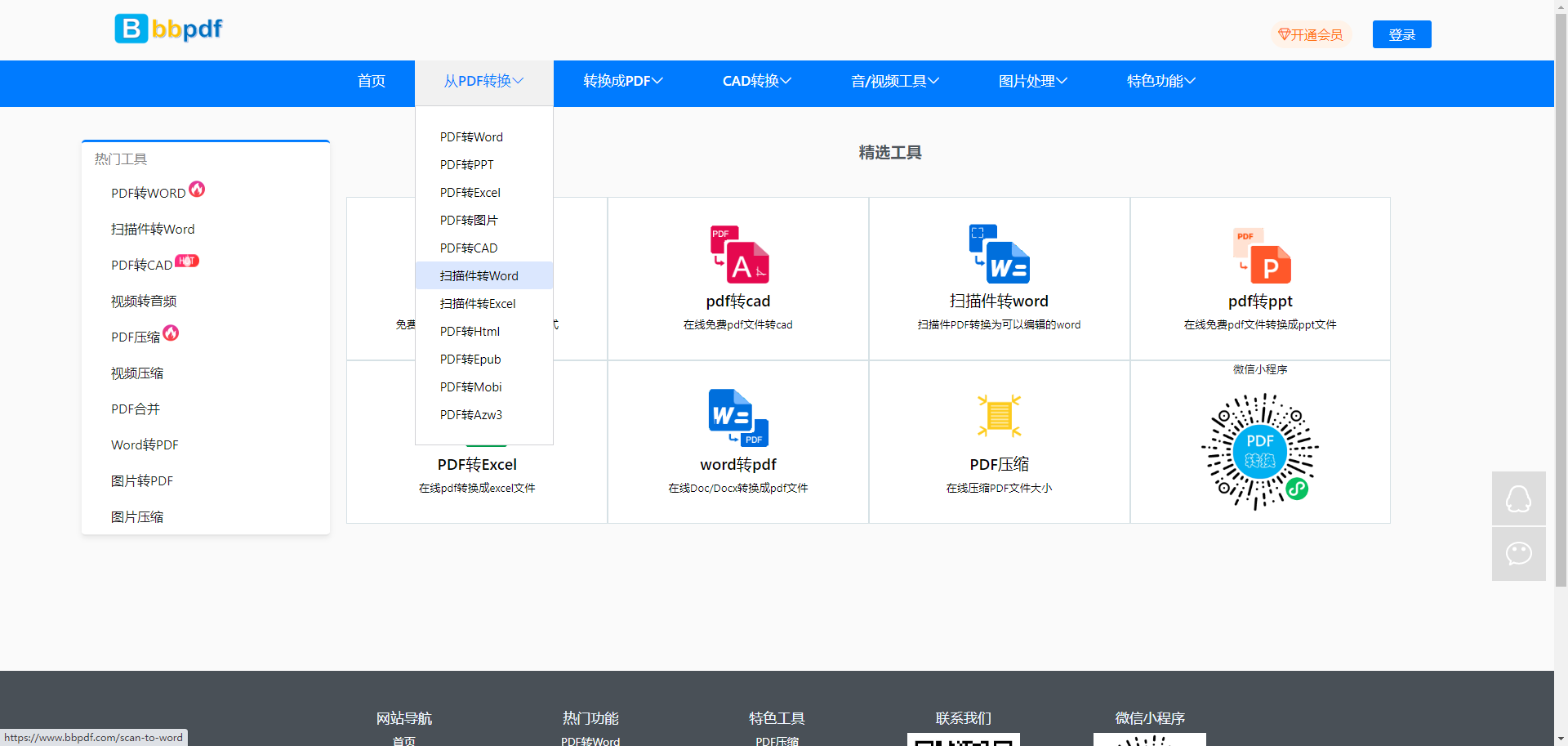Select PDF转Word from dropdown menu
This screenshot has height=746, width=1568.
[x=484, y=136]
